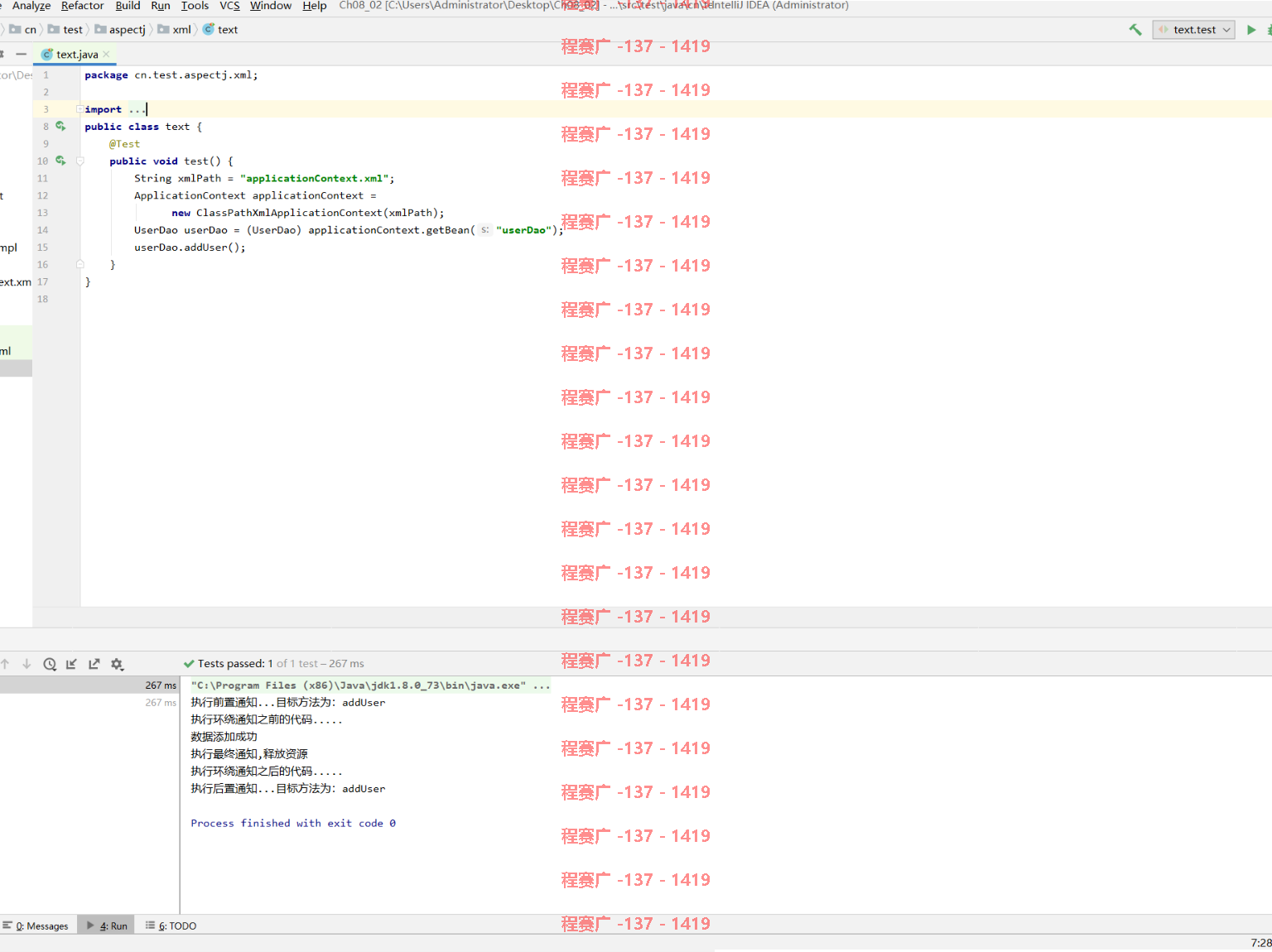The height and width of the screenshot is (952, 1272).
Task: Click the fold end marker beside line 16
Action: click(80, 265)
